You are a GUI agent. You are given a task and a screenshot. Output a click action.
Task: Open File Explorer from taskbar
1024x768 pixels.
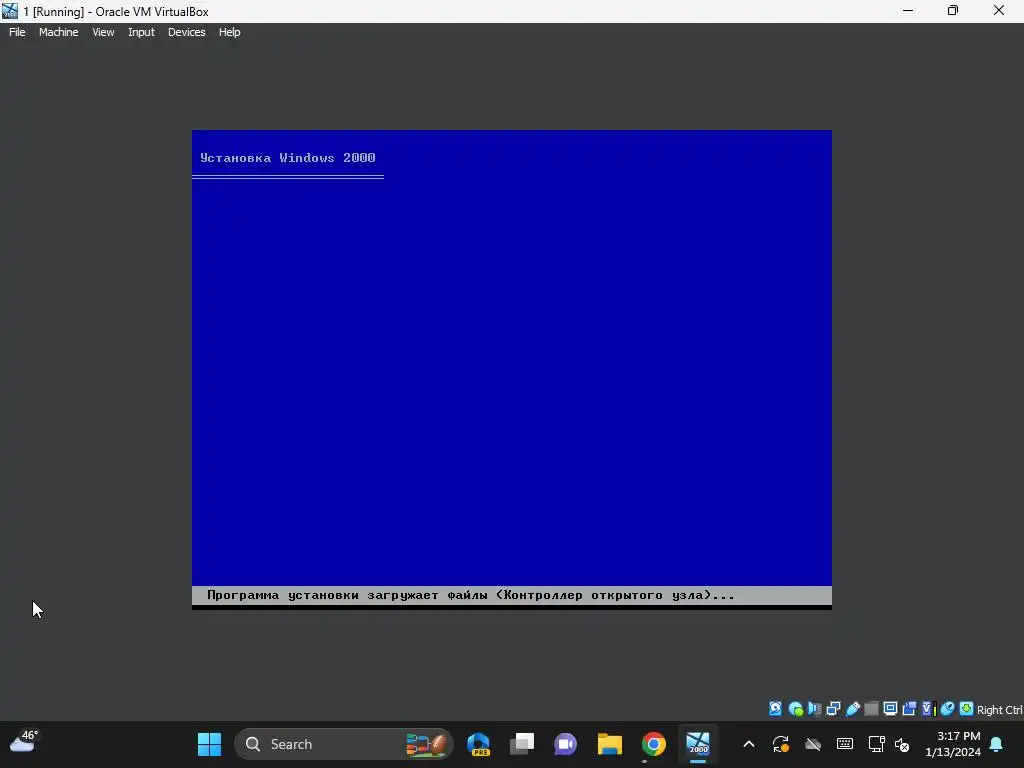coord(609,744)
